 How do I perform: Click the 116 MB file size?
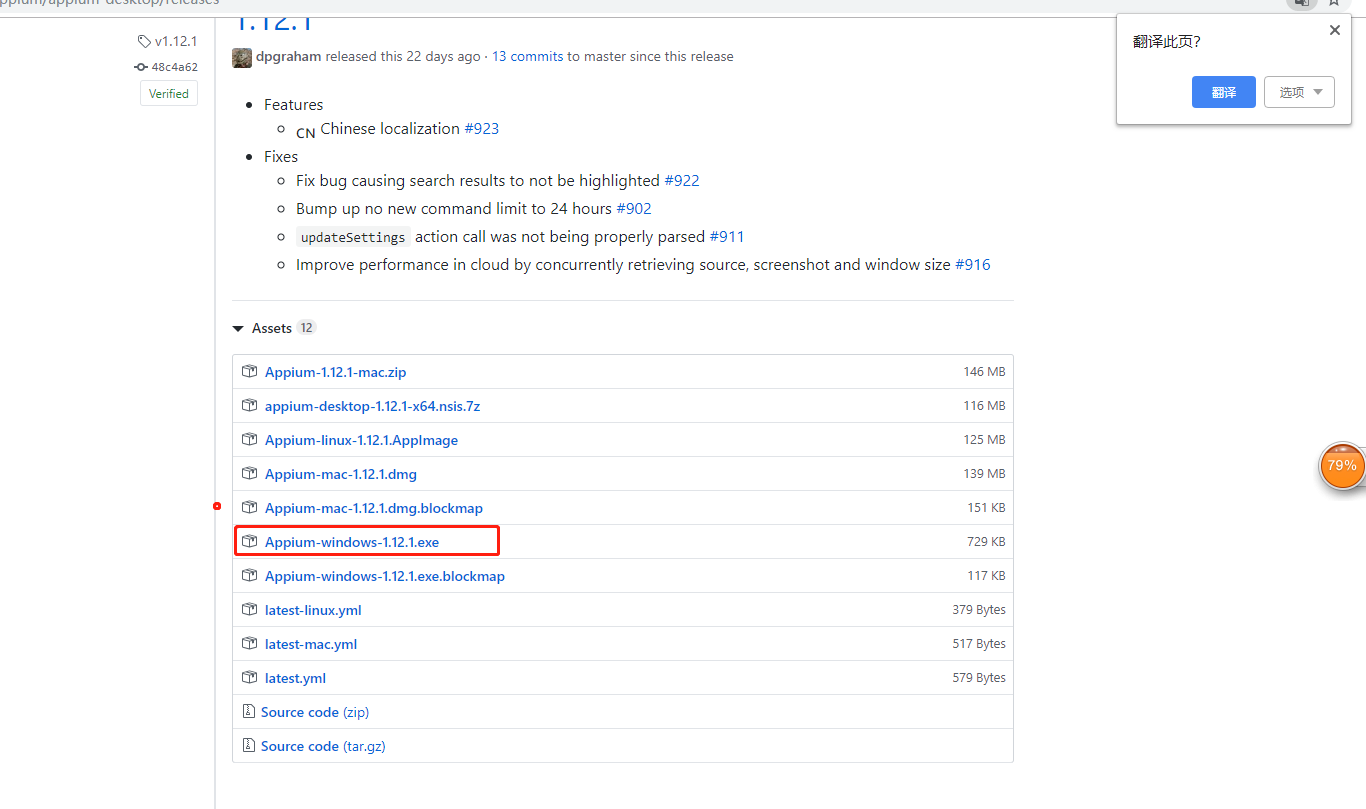point(984,405)
